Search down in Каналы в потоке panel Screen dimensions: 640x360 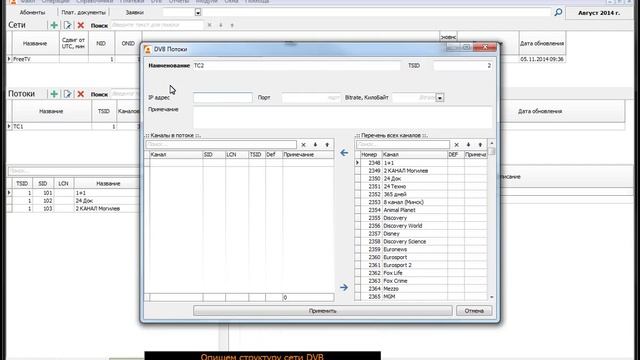click(315, 145)
